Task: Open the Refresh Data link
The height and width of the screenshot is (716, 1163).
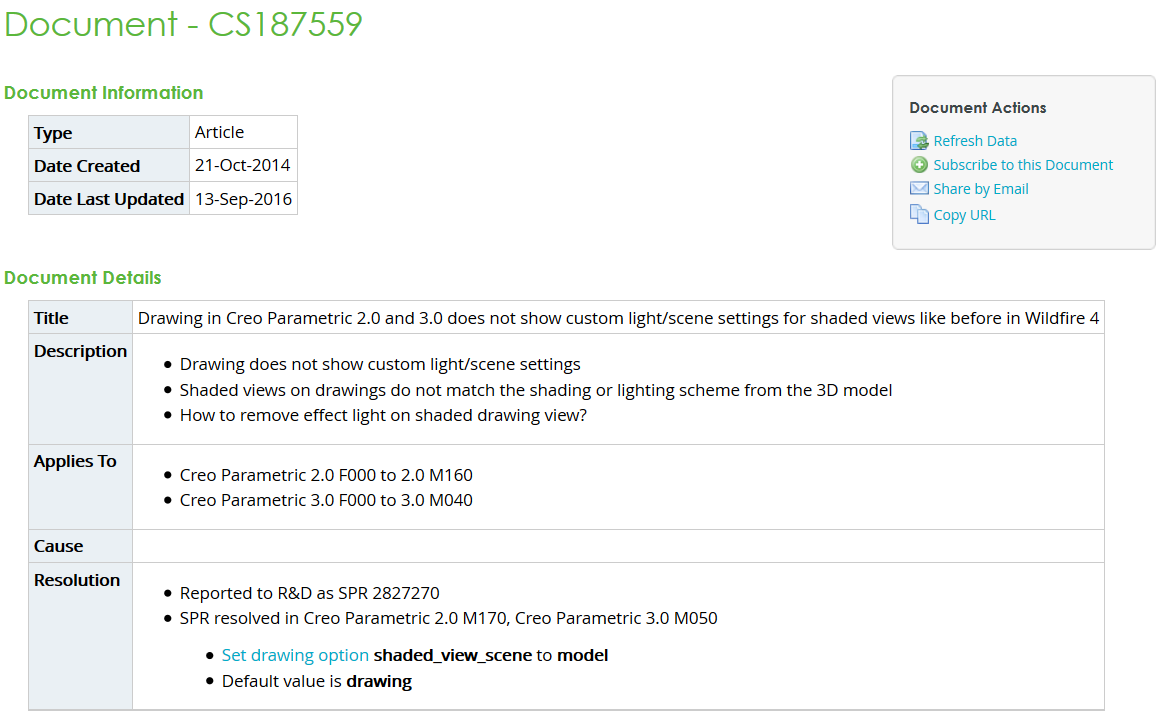Action: point(975,141)
